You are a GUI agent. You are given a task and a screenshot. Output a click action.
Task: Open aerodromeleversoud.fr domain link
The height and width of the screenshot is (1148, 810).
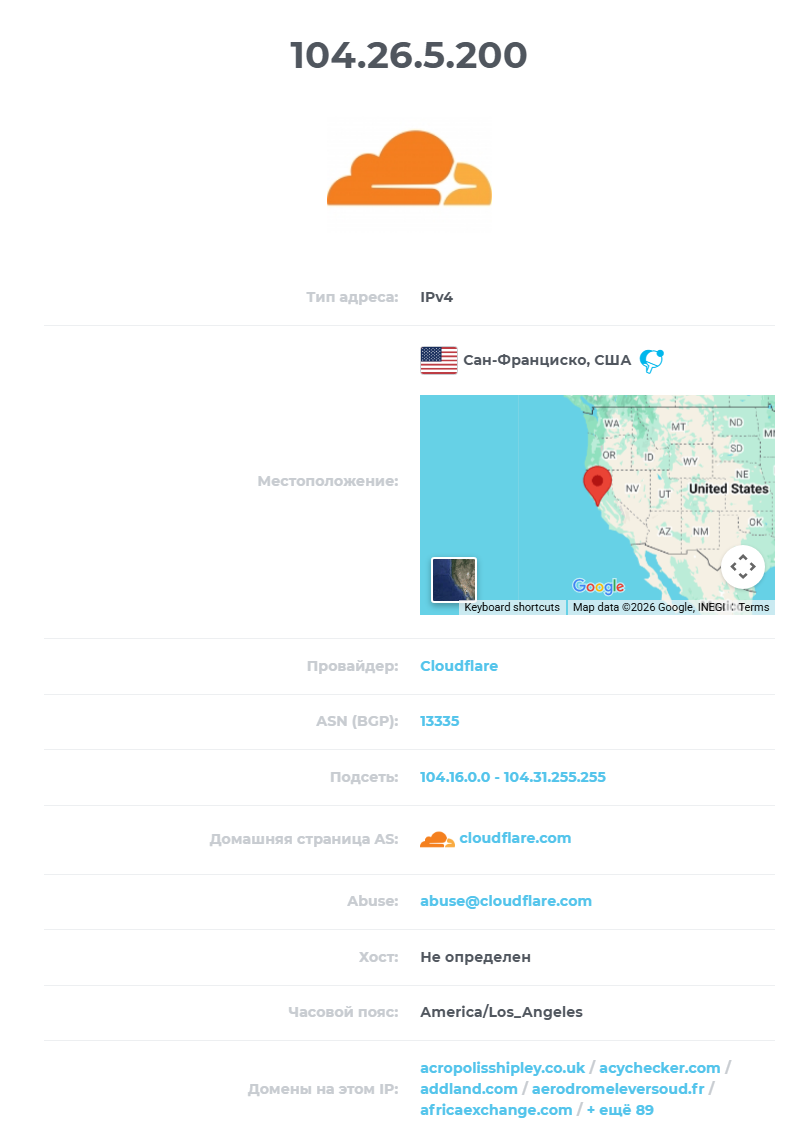click(618, 1089)
